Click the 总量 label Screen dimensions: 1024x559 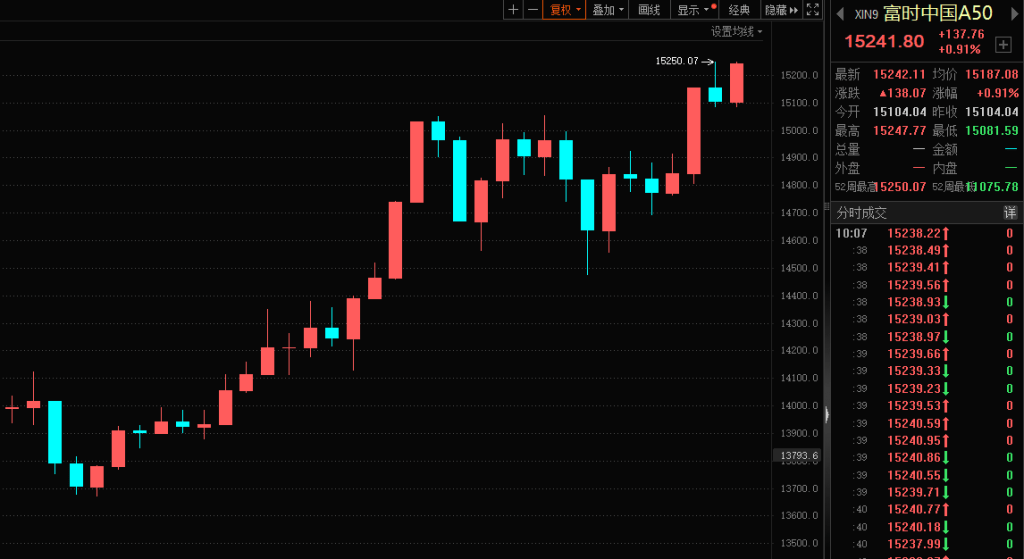(x=848, y=150)
